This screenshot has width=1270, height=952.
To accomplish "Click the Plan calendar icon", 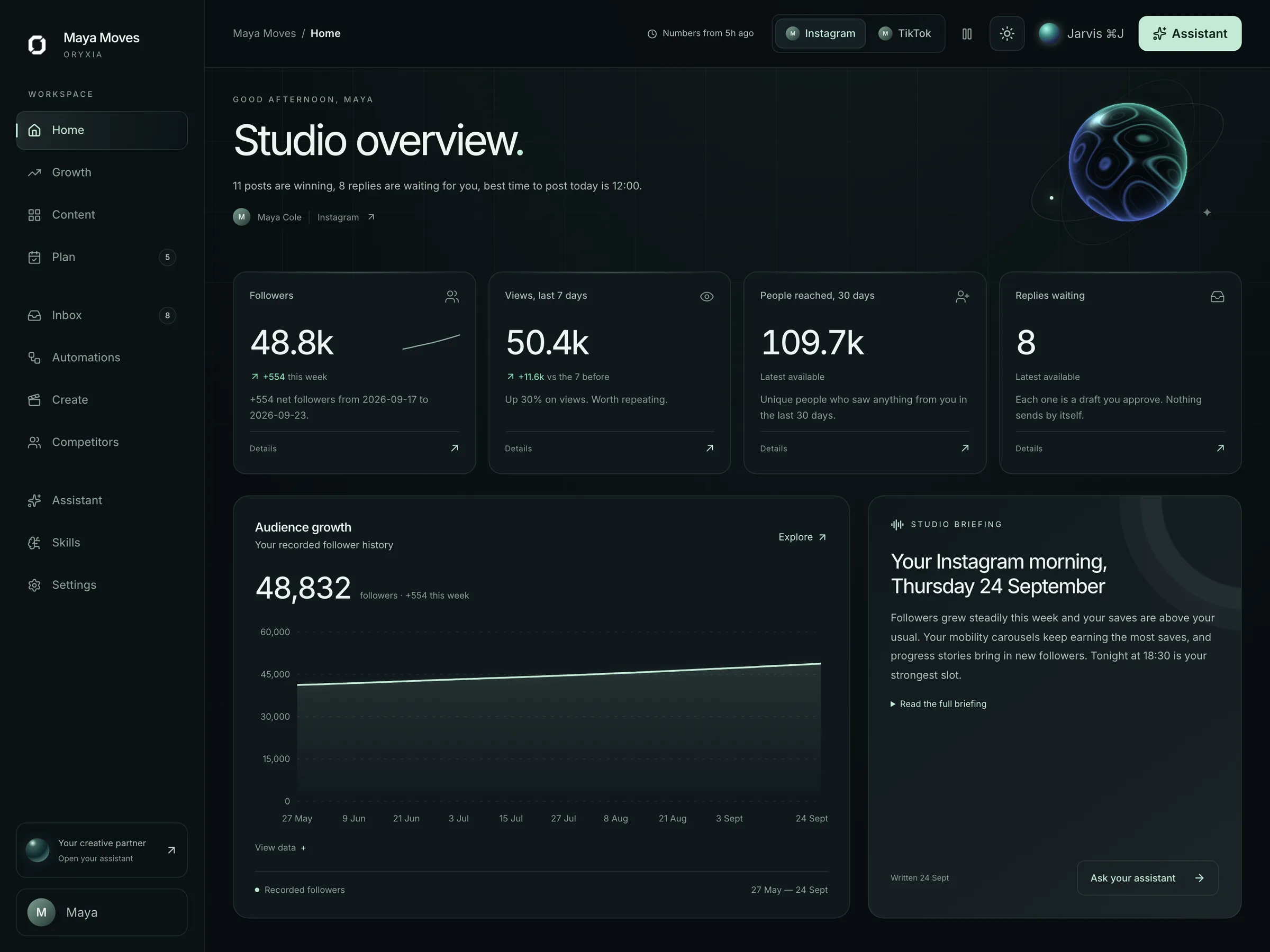I will pos(34,258).
